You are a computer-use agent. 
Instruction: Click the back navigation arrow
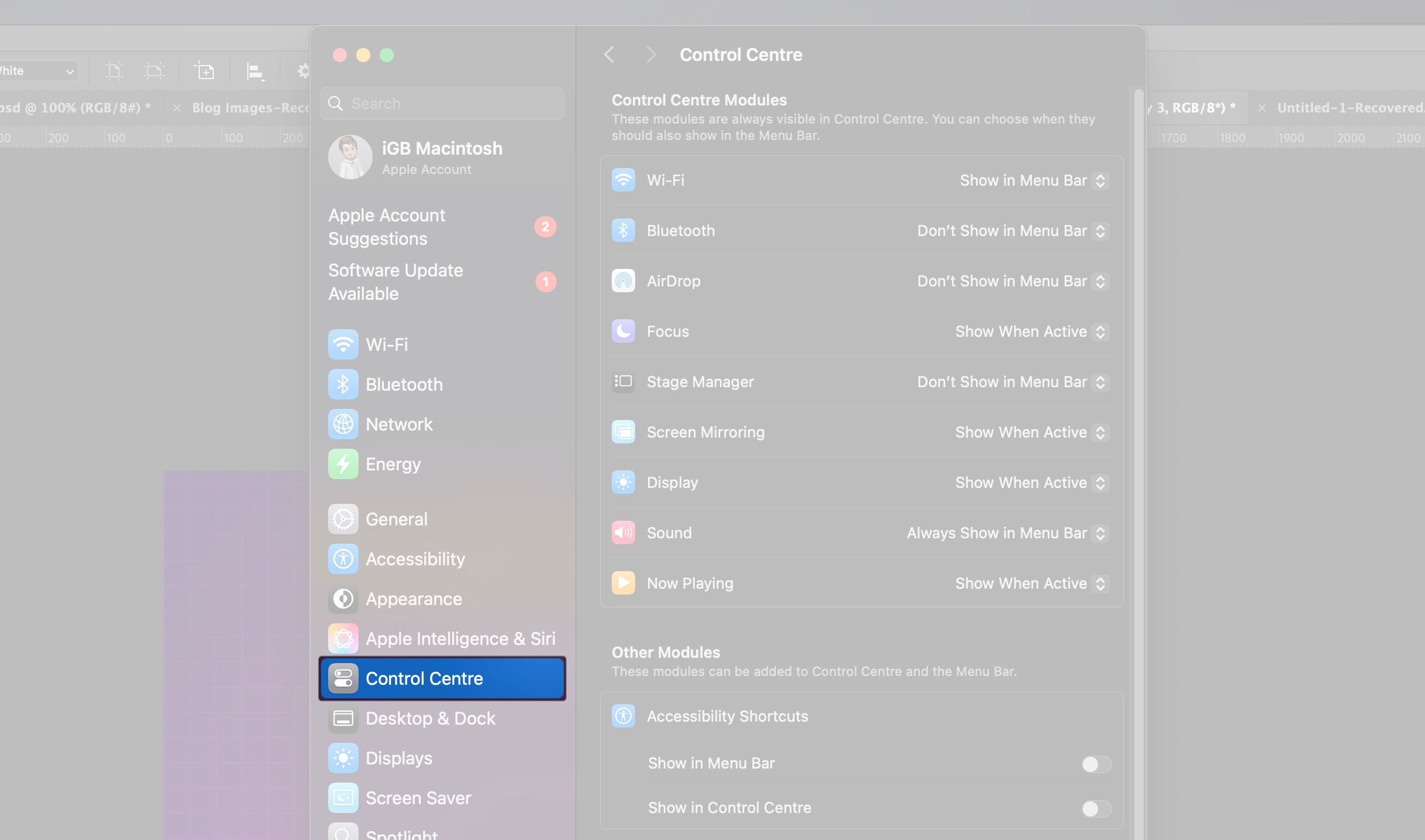point(609,54)
